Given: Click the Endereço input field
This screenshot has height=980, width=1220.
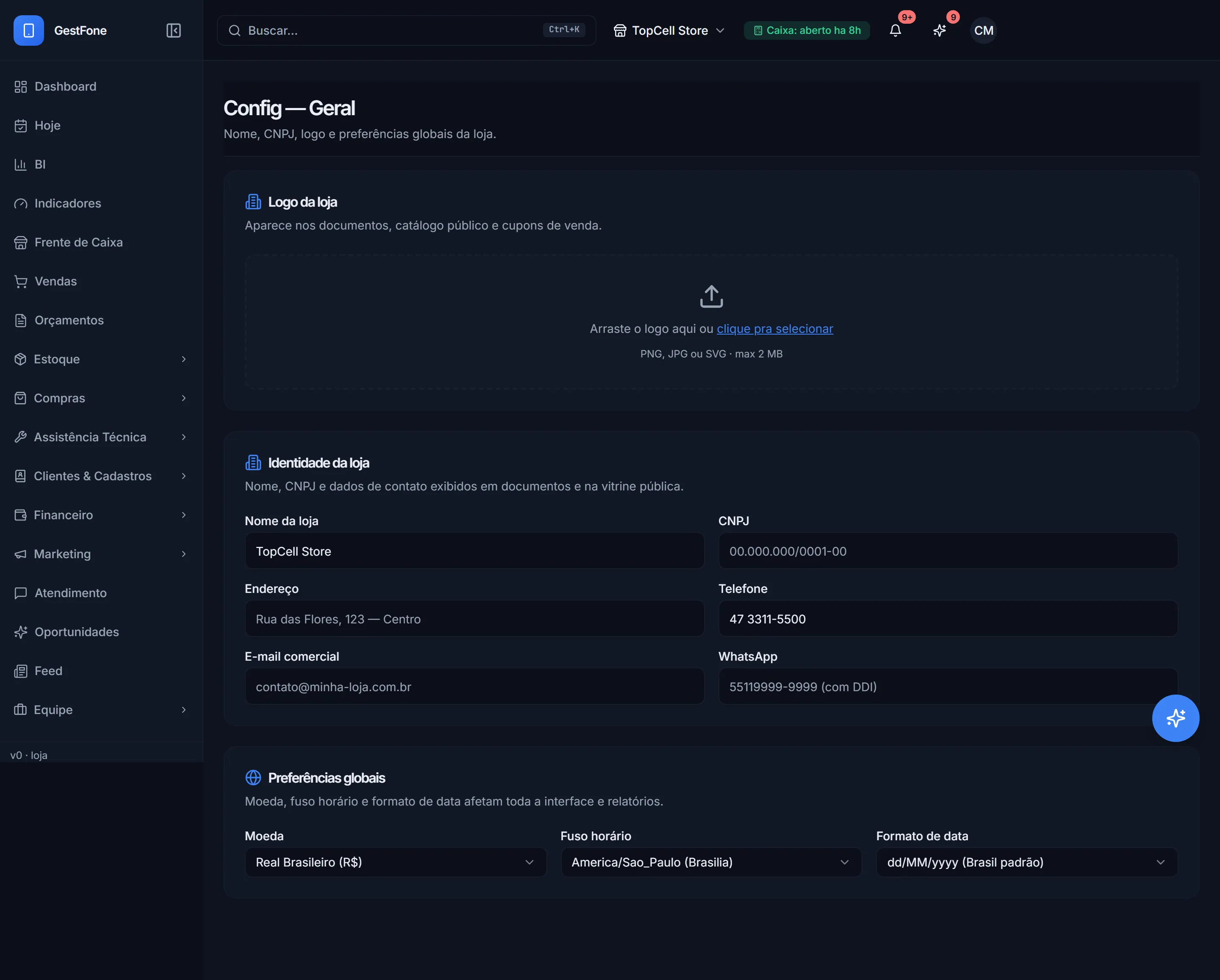Looking at the screenshot, I should (x=474, y=619).
